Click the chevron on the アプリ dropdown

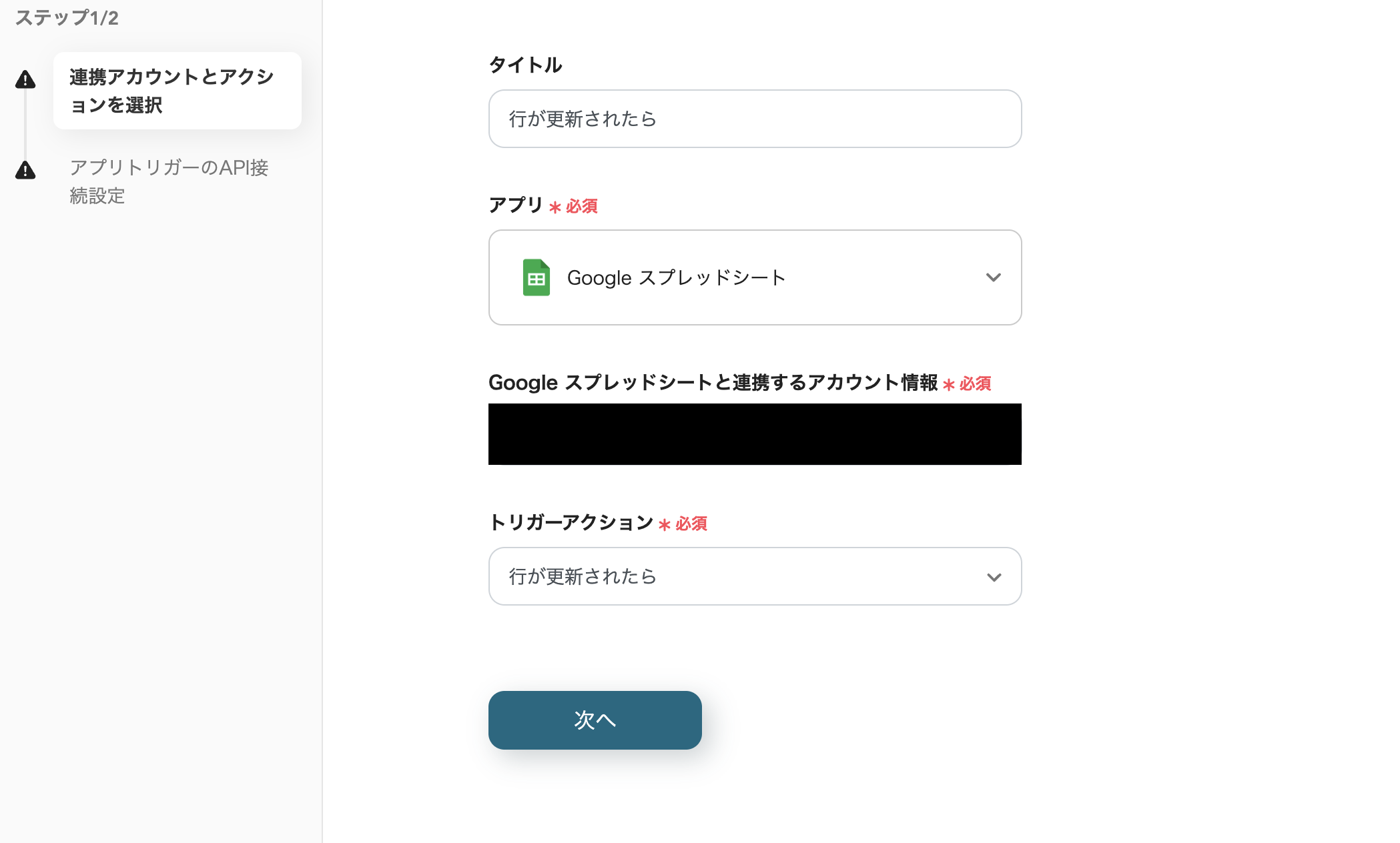point(994,277)
